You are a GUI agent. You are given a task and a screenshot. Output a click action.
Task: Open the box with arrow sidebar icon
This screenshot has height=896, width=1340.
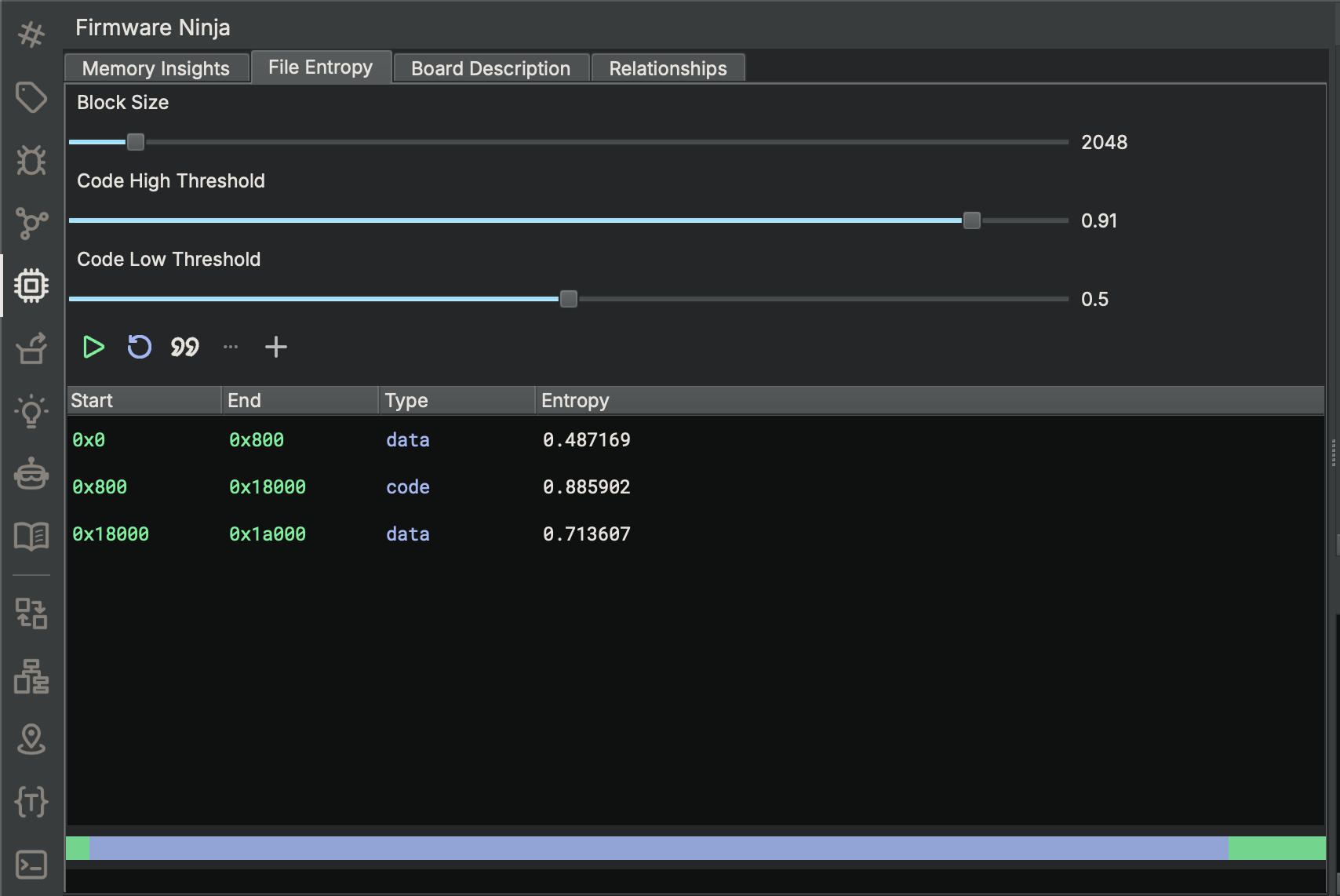pos(31,348)
